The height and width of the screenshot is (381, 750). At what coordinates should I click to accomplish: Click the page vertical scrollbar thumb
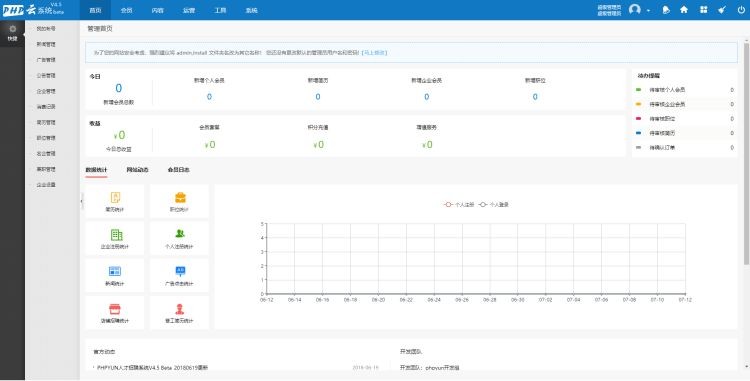click(746, 153)
